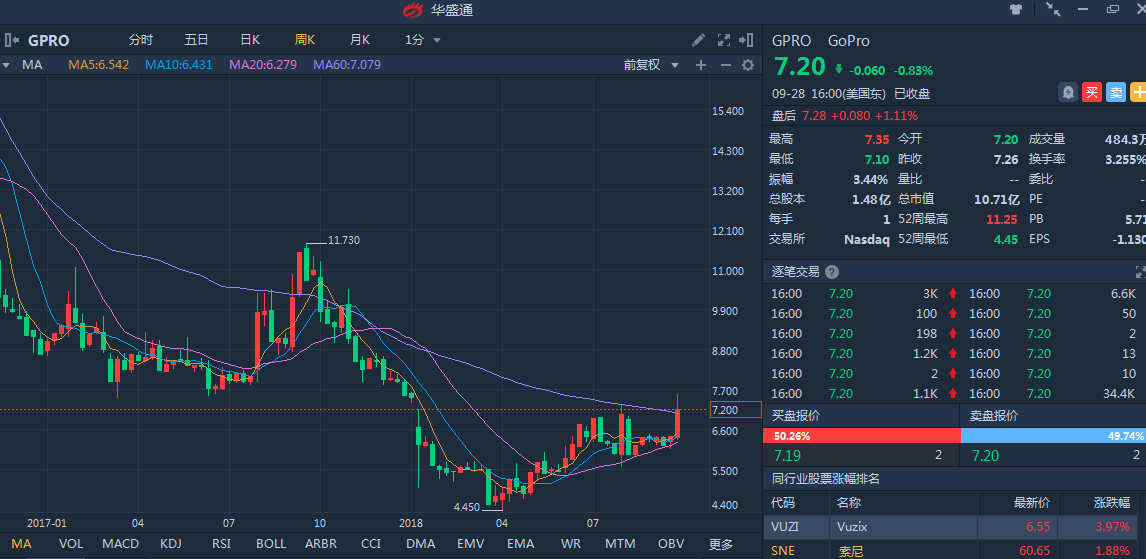This screenshot has height=559, width=1146.
Task: Click the 7.200 current price tag
Action: click(736, 410)
